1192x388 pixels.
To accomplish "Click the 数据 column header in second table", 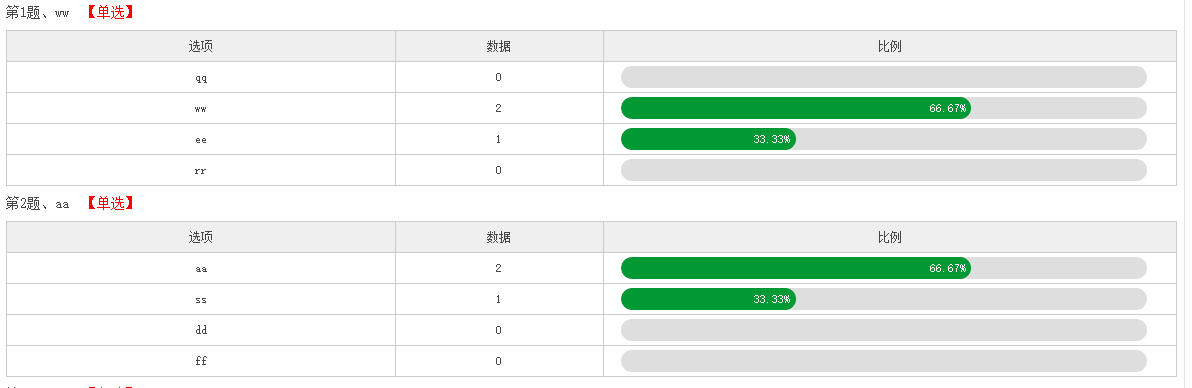I will (499, 237).
